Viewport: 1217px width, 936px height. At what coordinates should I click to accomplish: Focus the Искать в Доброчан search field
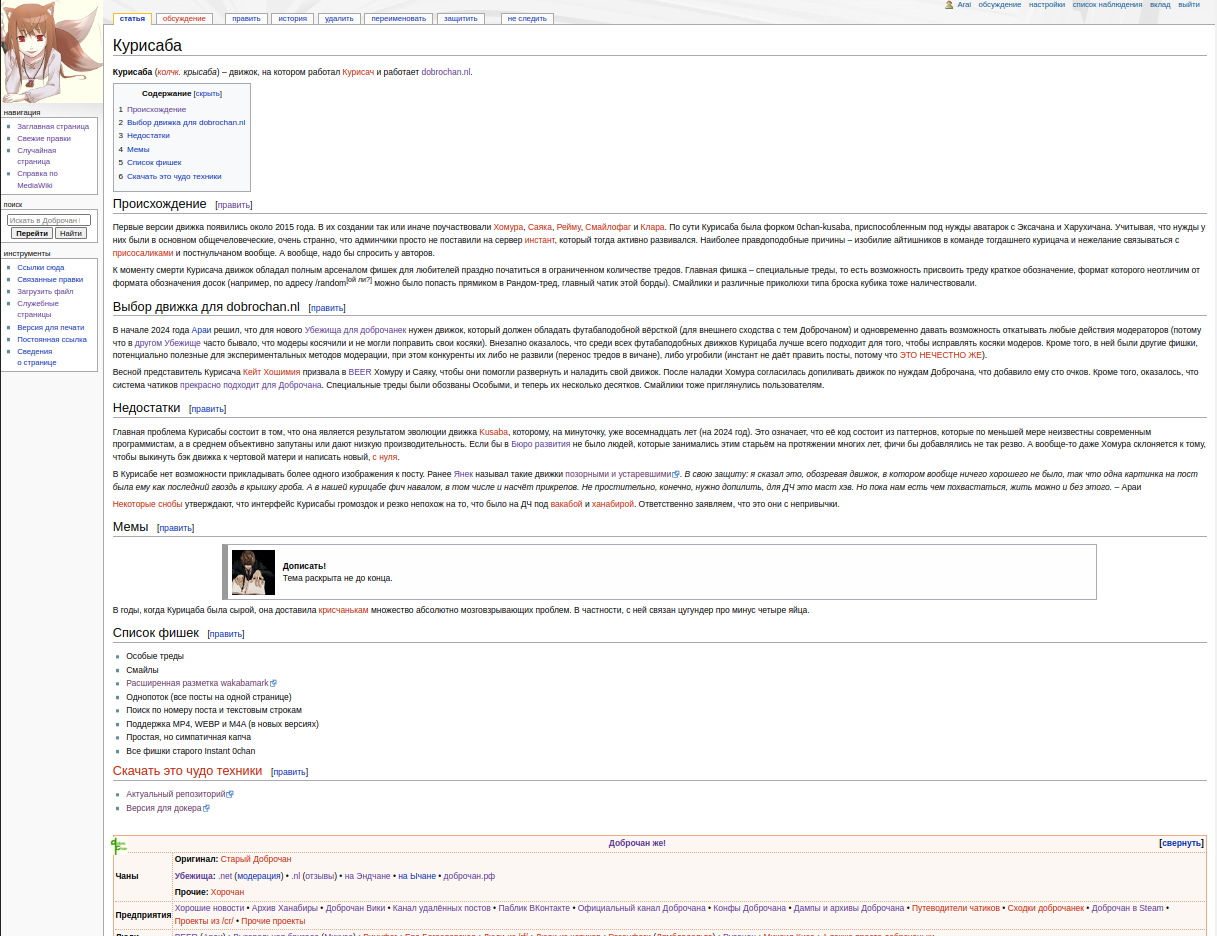(49, 220)
